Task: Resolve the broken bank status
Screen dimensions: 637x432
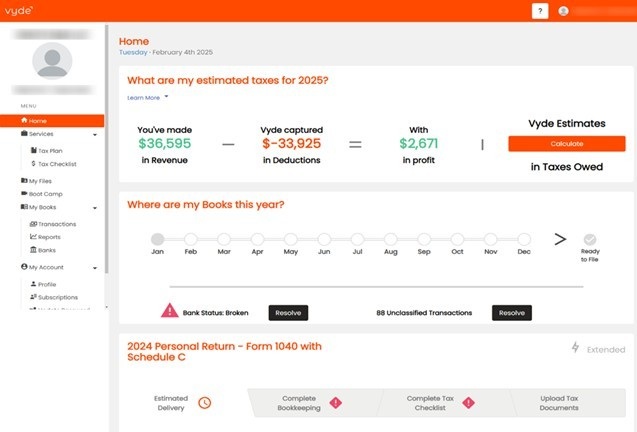Action: [288, 313]
